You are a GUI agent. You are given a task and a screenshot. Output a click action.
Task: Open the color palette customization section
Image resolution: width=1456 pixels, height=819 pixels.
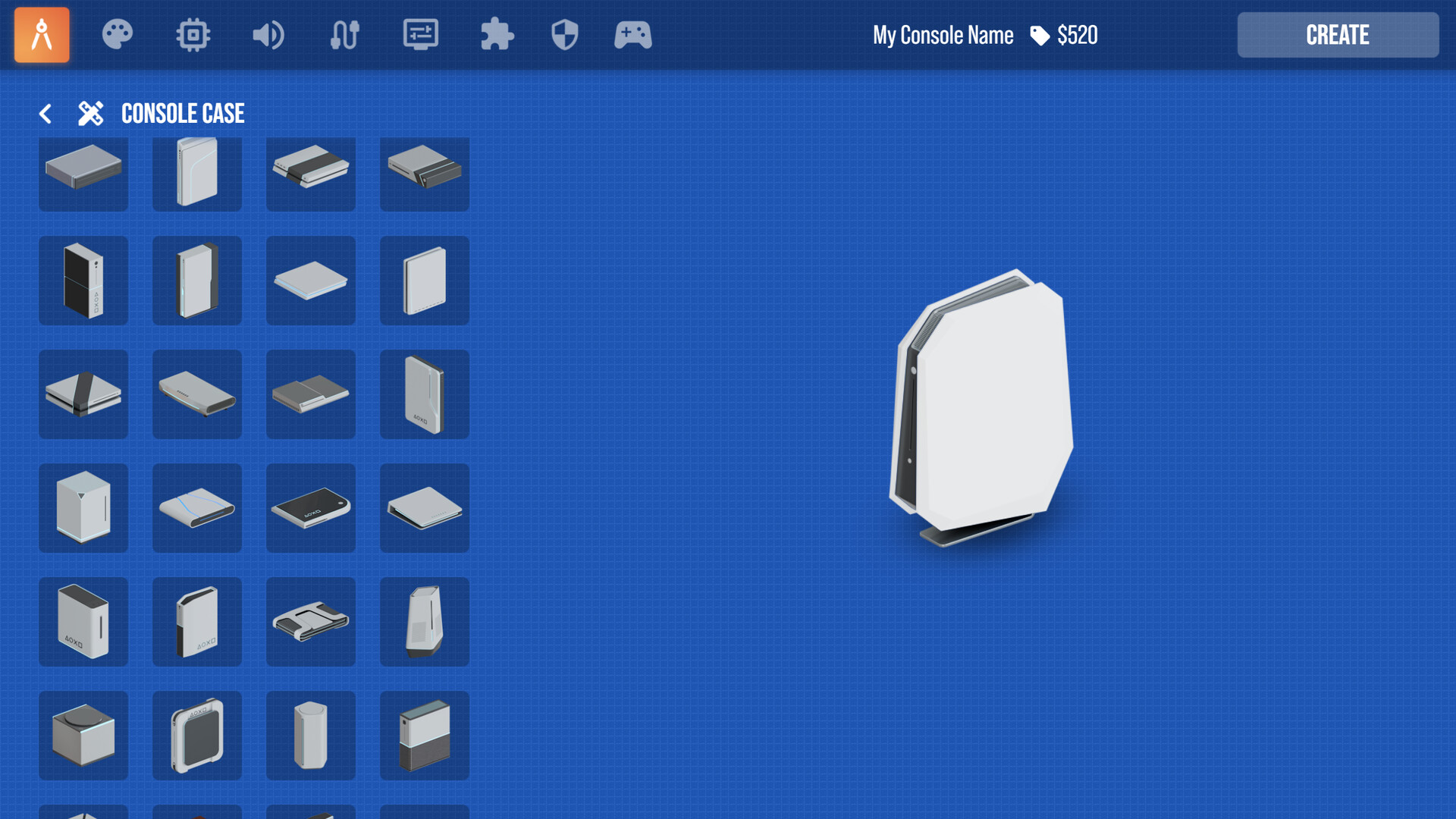coord(118,34)
